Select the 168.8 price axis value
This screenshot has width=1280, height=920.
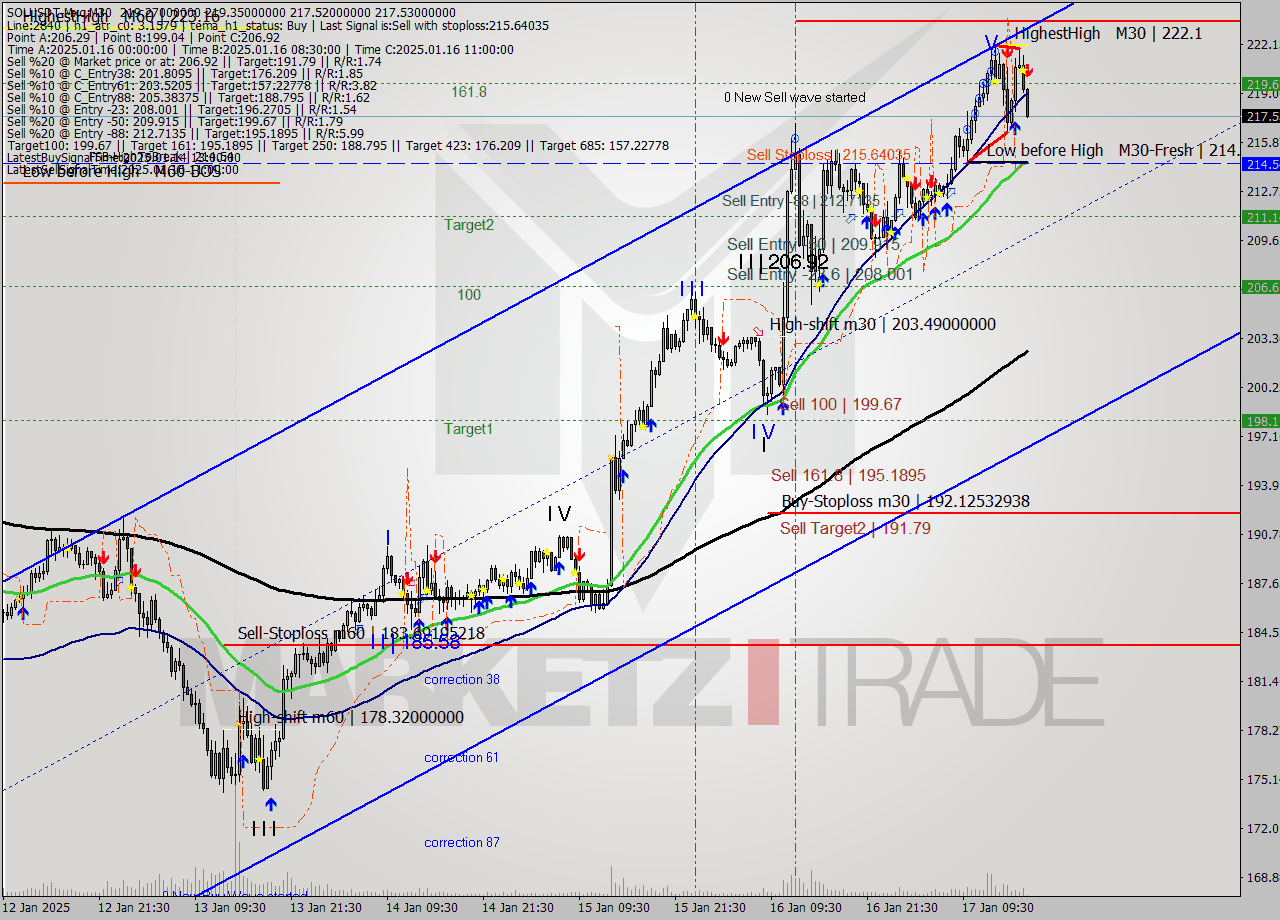pos(1261,877)
